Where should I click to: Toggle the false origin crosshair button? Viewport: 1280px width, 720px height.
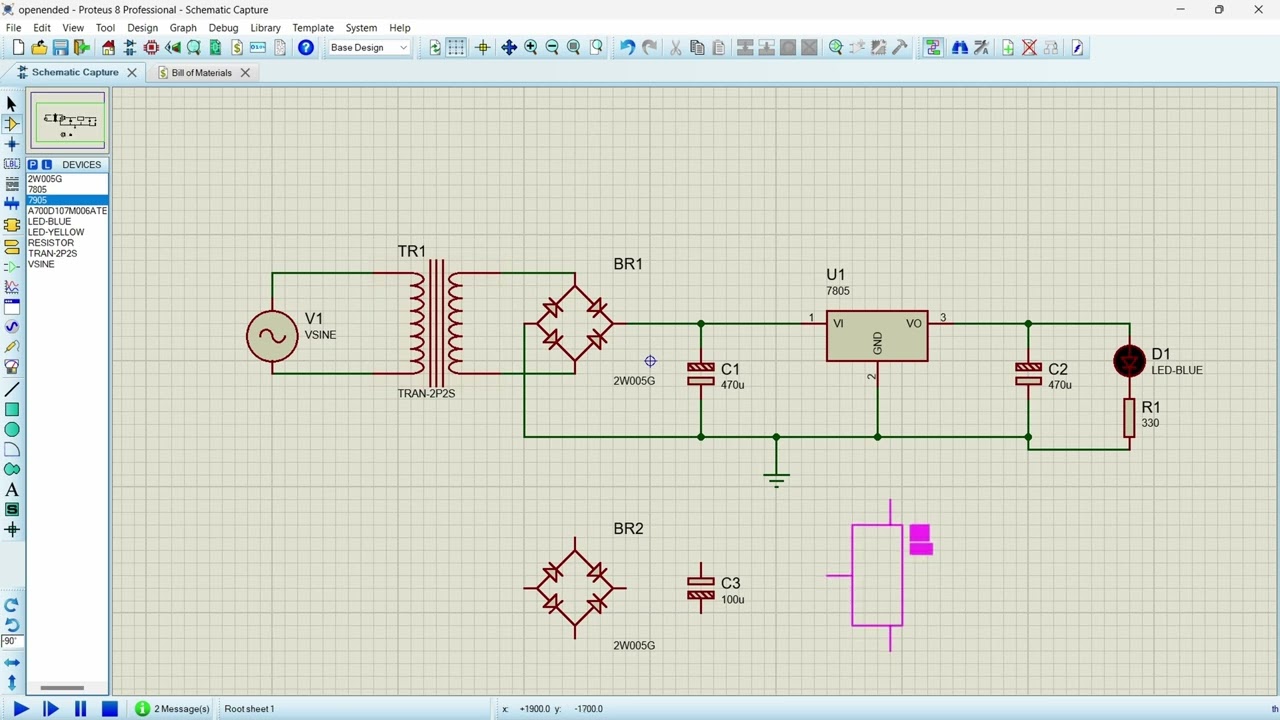483,47
